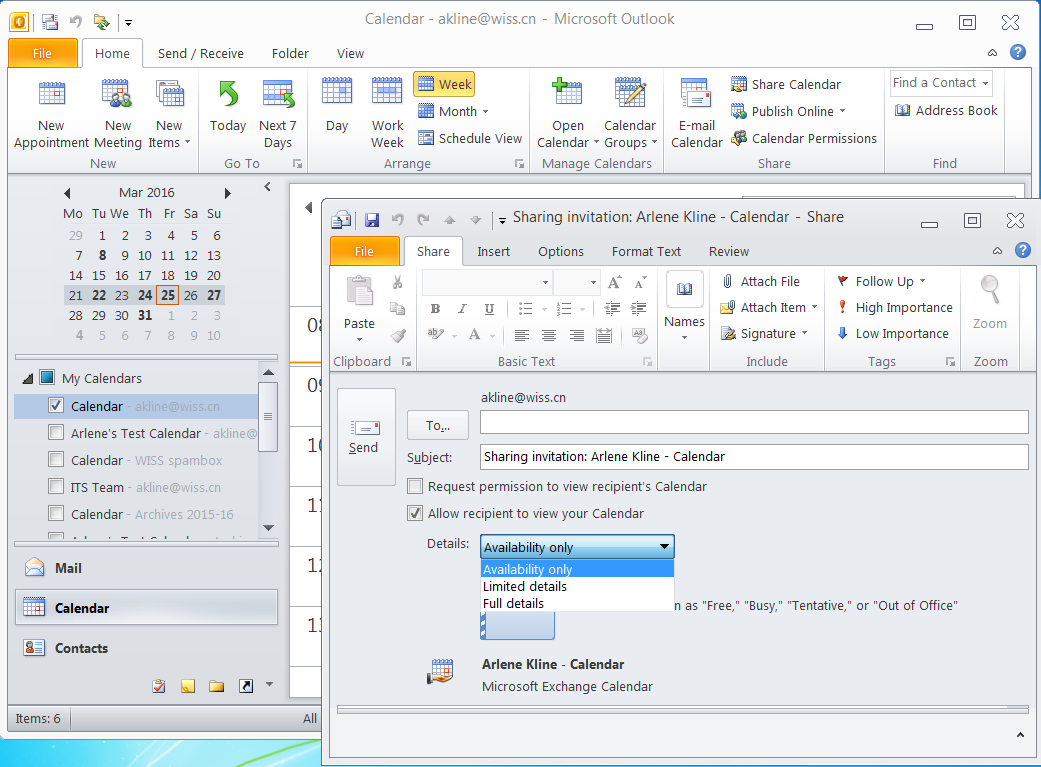
Task: Uncheck Allow recipient to view your Calendar
Action: click(415, 513)
